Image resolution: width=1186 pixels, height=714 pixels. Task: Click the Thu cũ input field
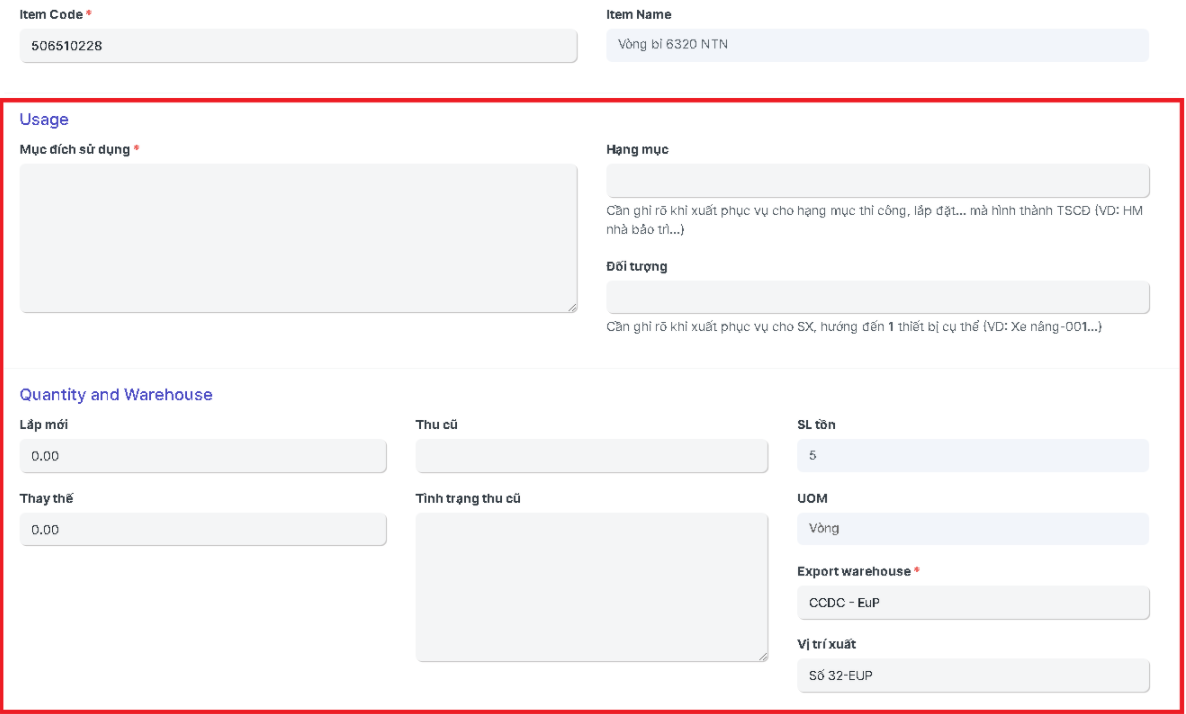click(591, 456)
